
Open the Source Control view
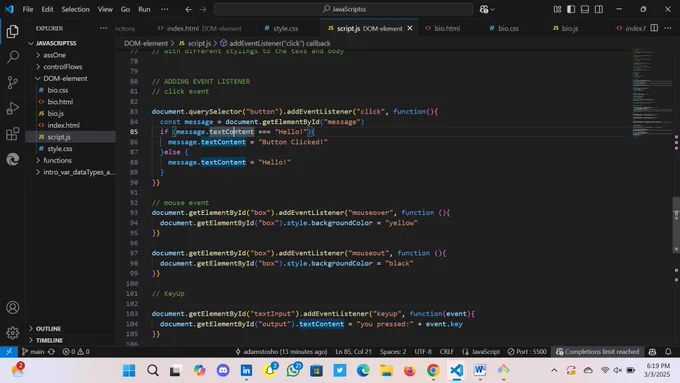pyautogui.click(x=13, y=82)
